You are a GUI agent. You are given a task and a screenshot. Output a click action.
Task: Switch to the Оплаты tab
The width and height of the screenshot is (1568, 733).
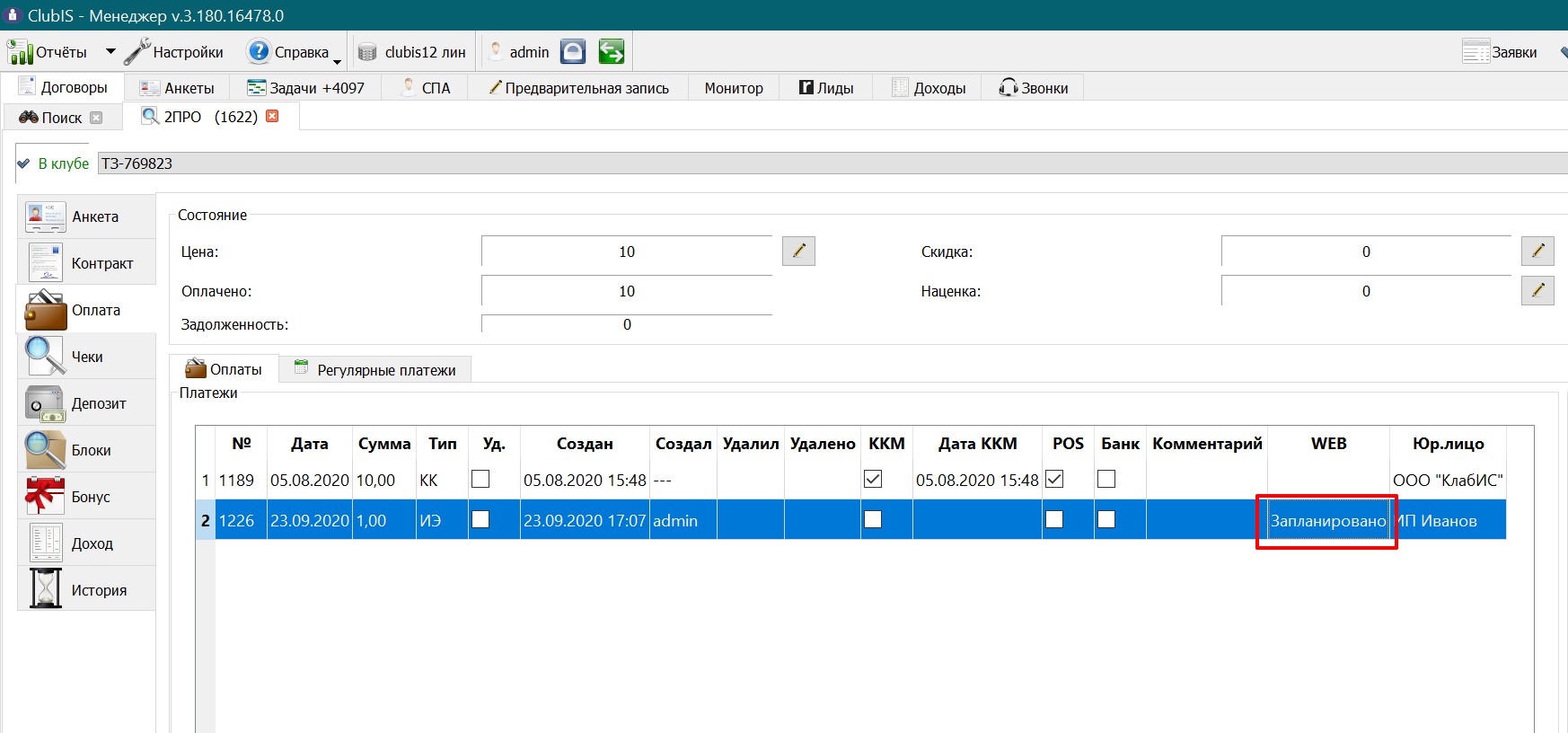point(224,368)
